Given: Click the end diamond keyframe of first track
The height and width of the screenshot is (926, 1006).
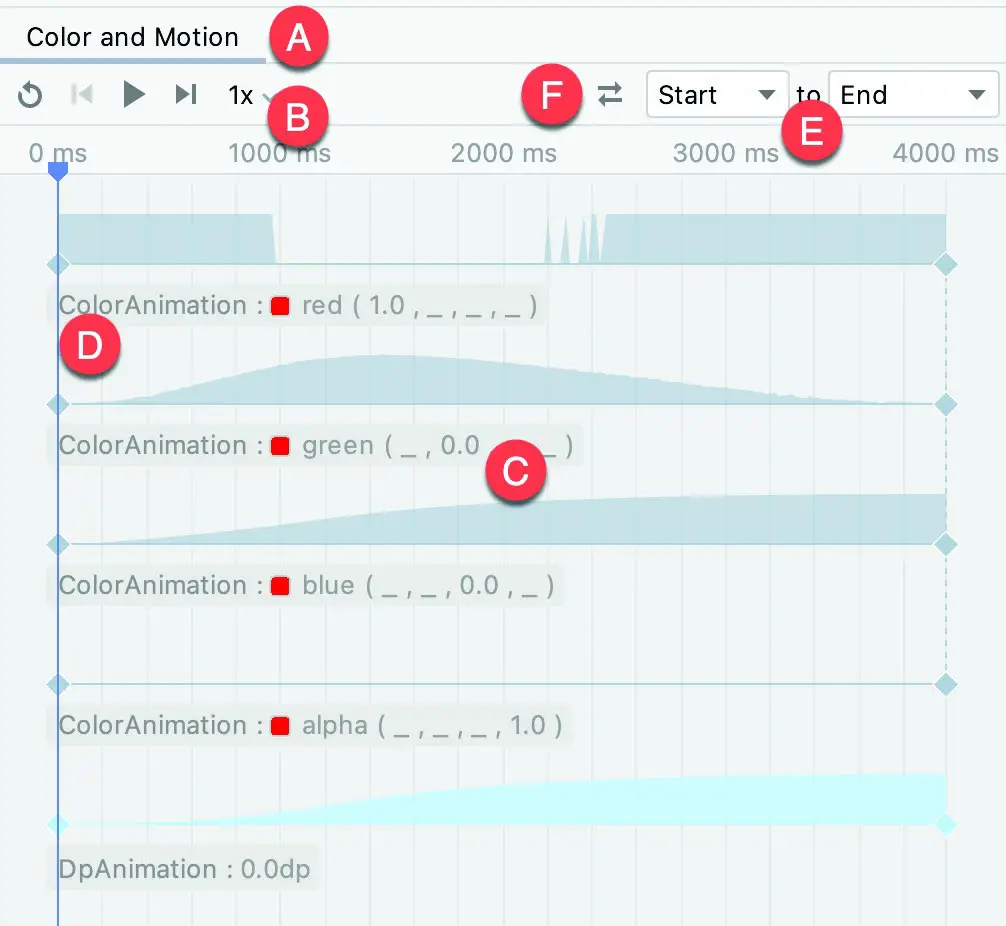Looking at the screenshot, I should [x=946, y=264].
